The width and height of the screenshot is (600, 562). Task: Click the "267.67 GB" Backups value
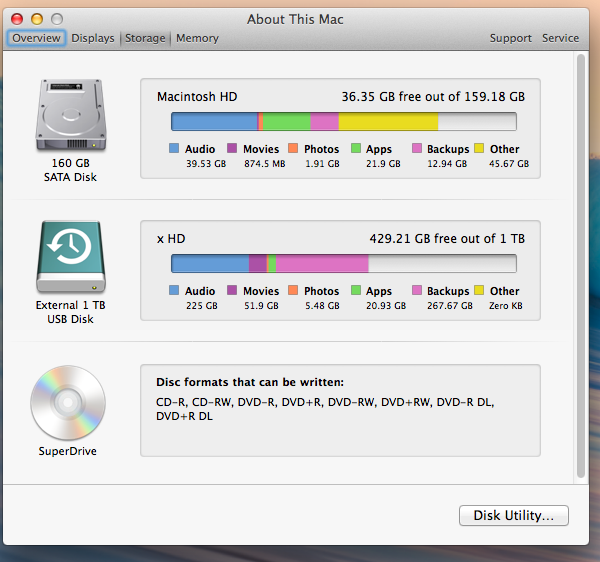(450, 306)
